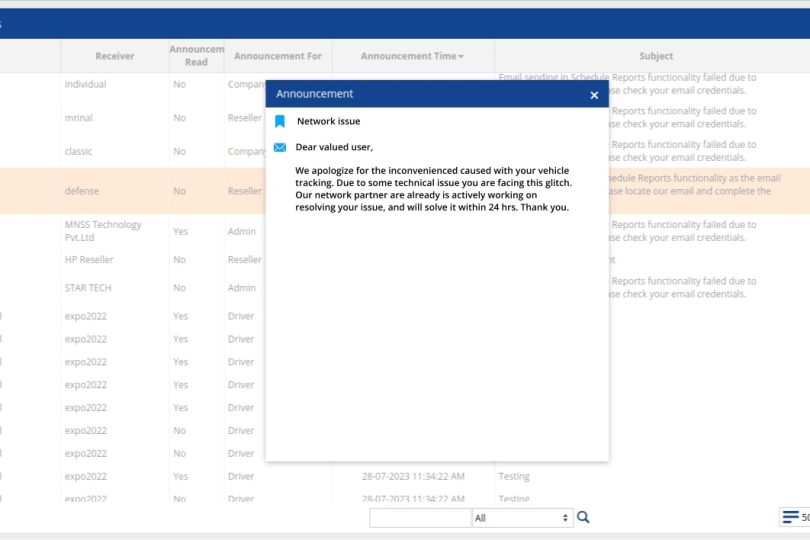
Task: Click the individual receiver entry
Action: [85, 84]
